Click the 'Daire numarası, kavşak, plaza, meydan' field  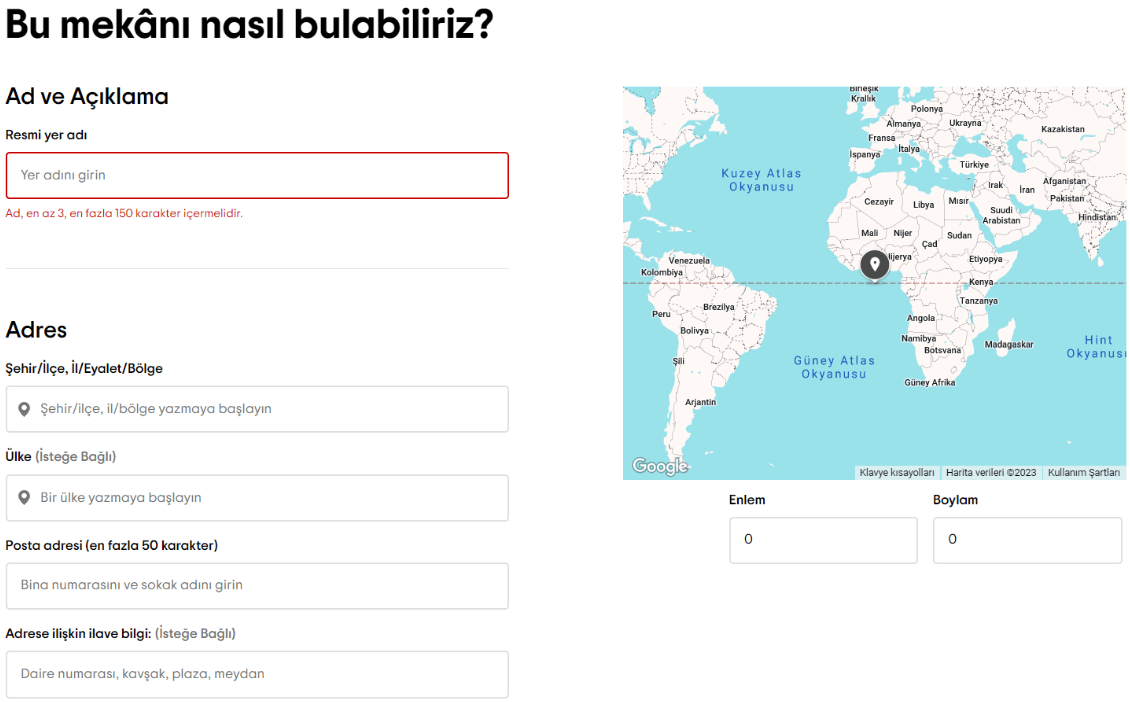coord(257,675)
